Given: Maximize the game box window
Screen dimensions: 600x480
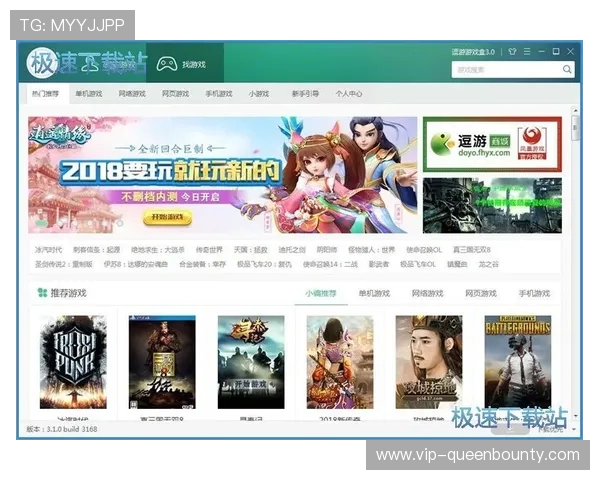Looking at the screenshot, I should [556, 51].
